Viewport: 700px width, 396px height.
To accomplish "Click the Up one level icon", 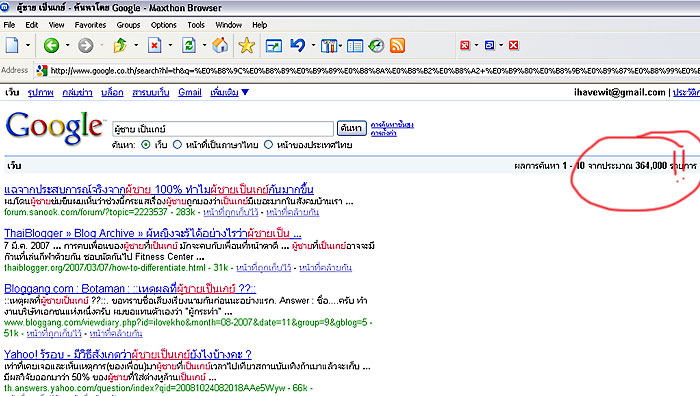I will coord(120,45).
